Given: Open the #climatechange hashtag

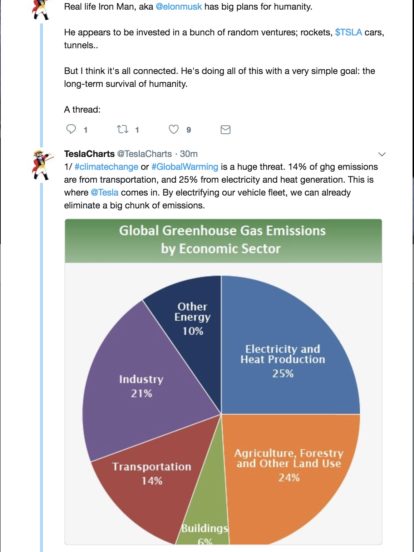Looking at the screenshot, I should (x=106, y=167).
